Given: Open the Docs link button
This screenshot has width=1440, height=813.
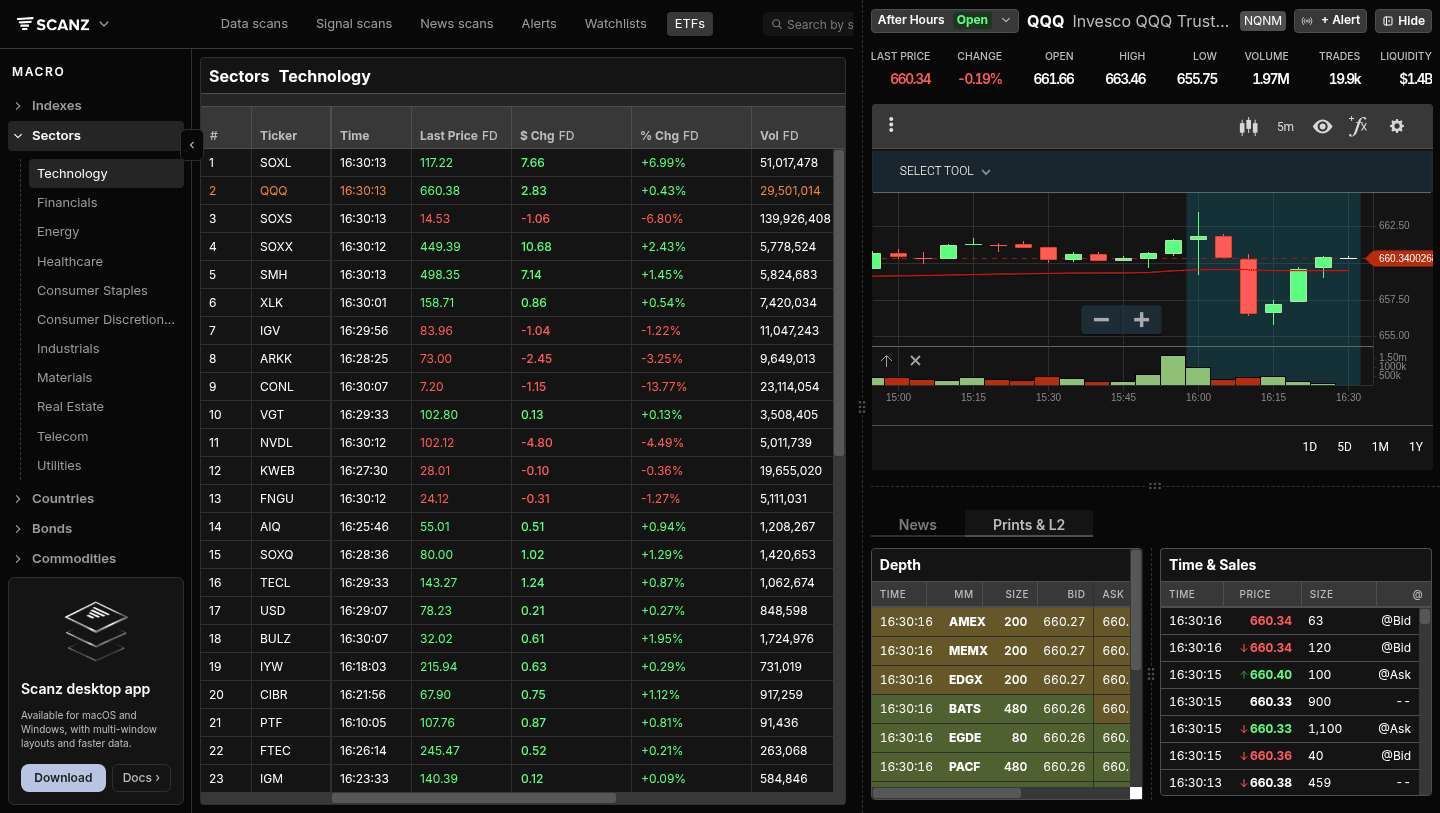Looking at the screenshot, I should tap(141, 778).
